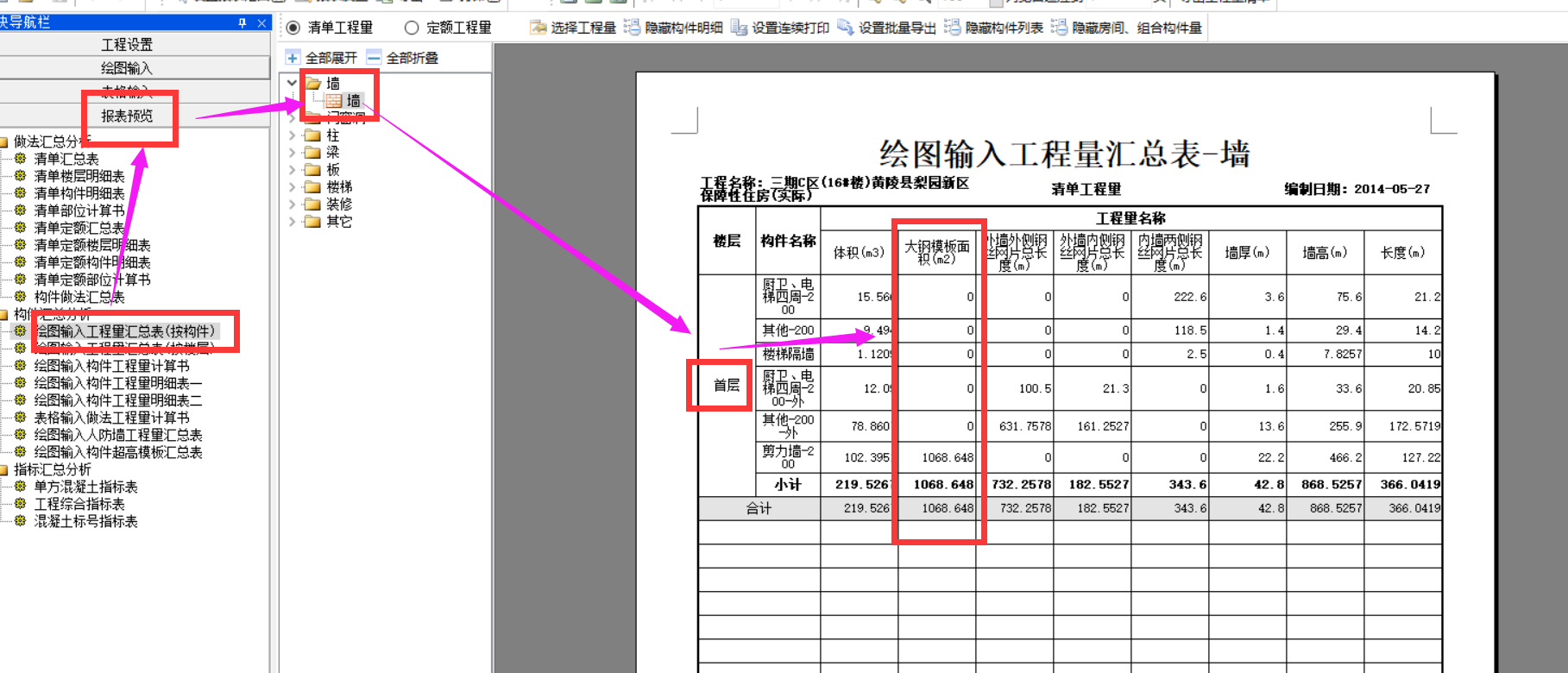The width and height of the screenshot is (1568, 673).
Task: Open the 绘图输入构件工程量明细表二 report
Action: click(x=118, y=400)
